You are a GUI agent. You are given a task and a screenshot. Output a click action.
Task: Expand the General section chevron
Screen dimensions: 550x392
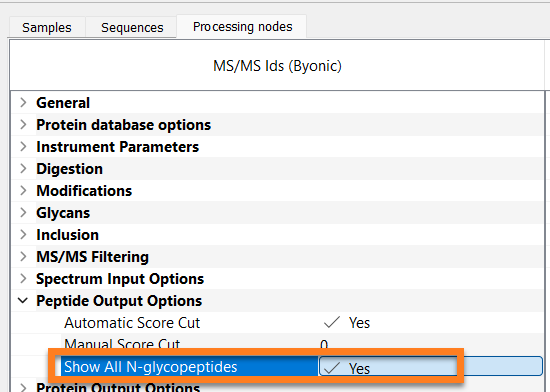(x=23, y=102)
